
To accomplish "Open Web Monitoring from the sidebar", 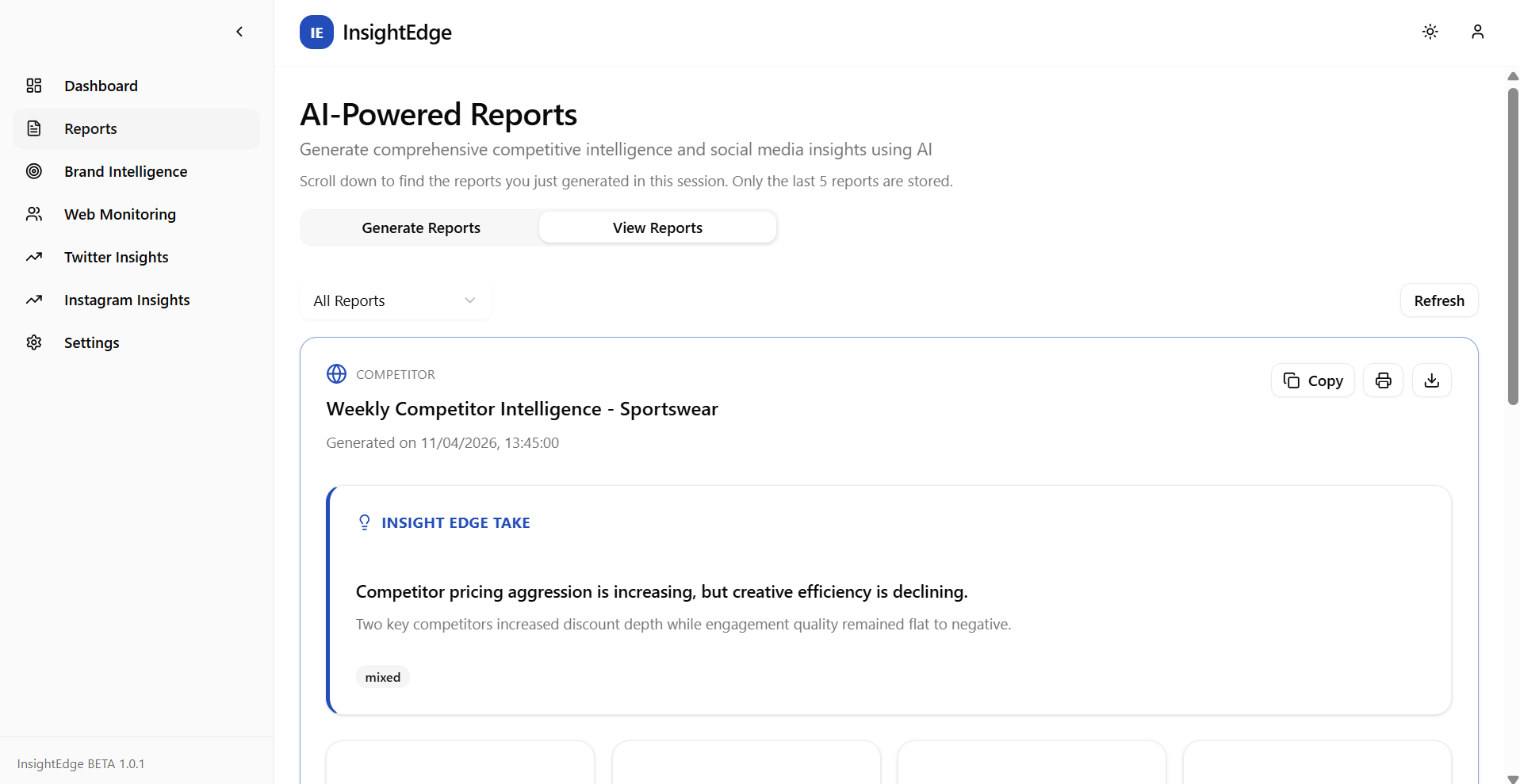I will pyautogui.click(x=120, y=214).
